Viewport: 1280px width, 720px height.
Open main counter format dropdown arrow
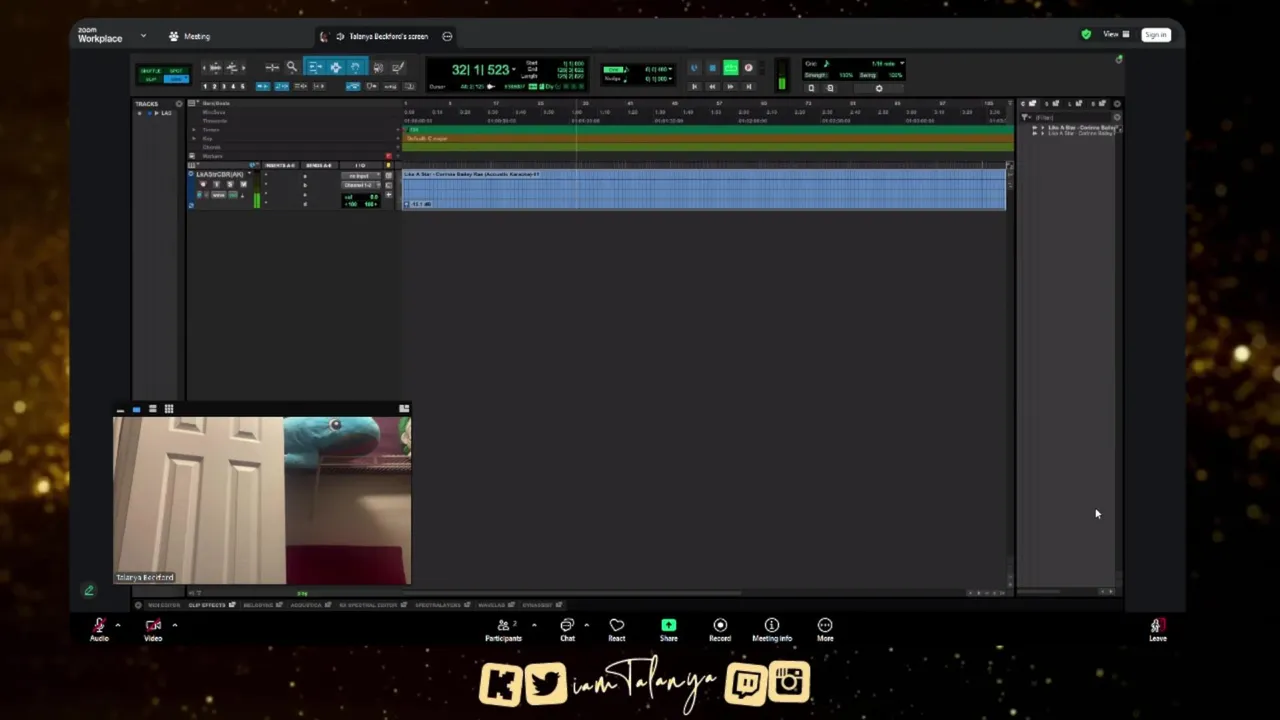515,70
